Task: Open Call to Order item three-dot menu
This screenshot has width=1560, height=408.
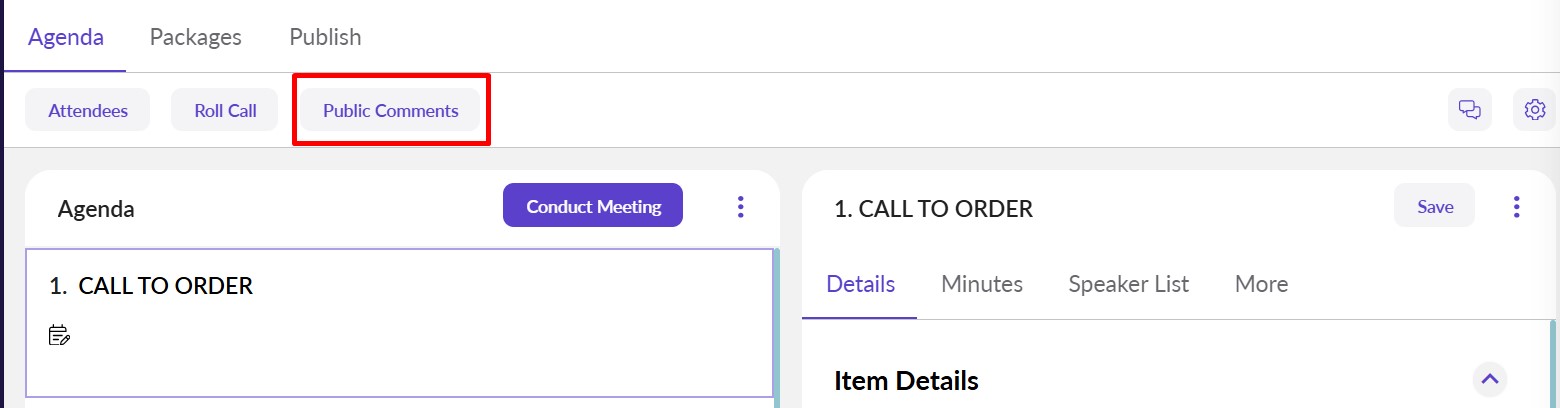Action: [x=1516, y=207]
